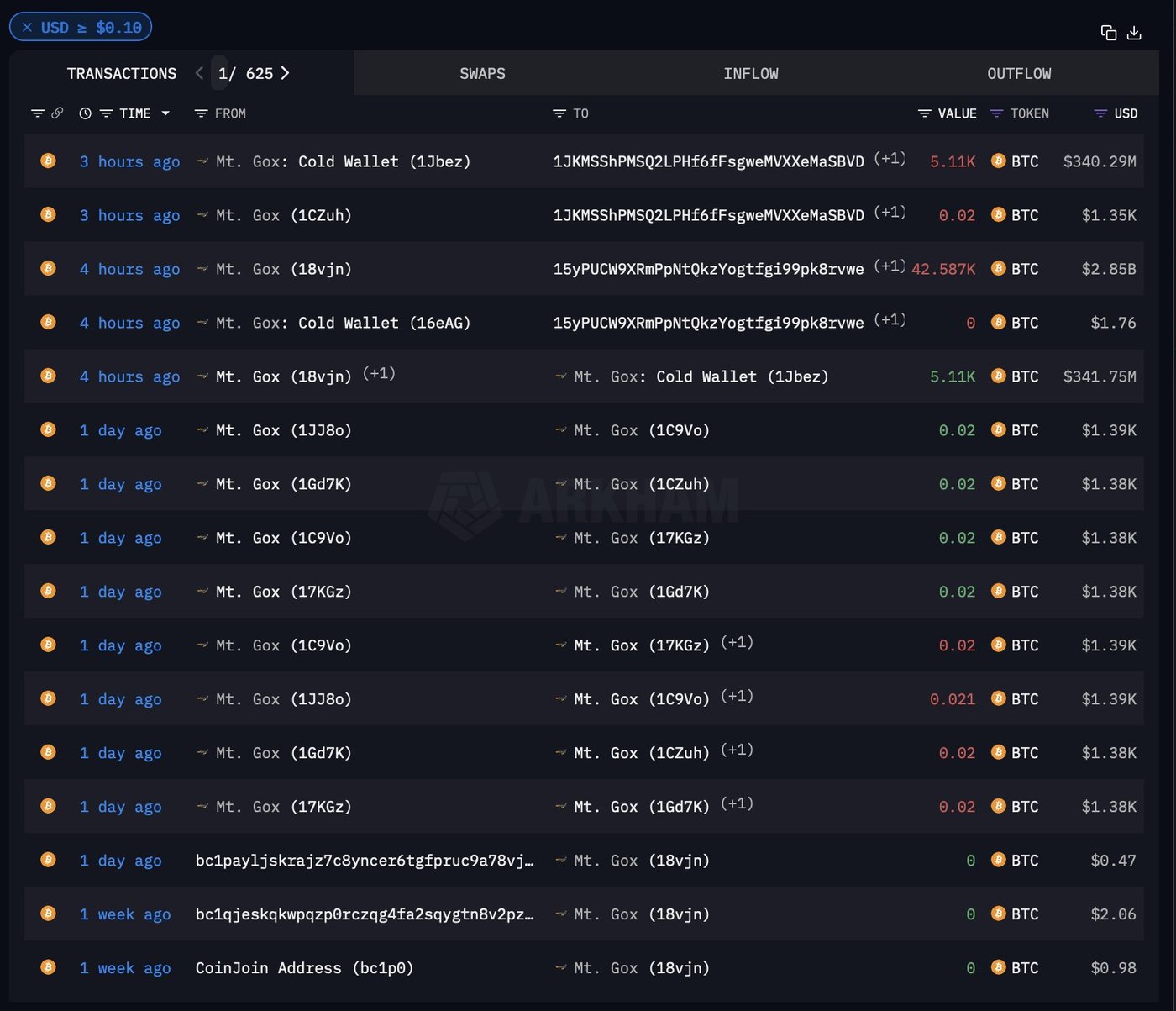
Task: Open the OUTFLOW tab
Action: pos(1018,74)
